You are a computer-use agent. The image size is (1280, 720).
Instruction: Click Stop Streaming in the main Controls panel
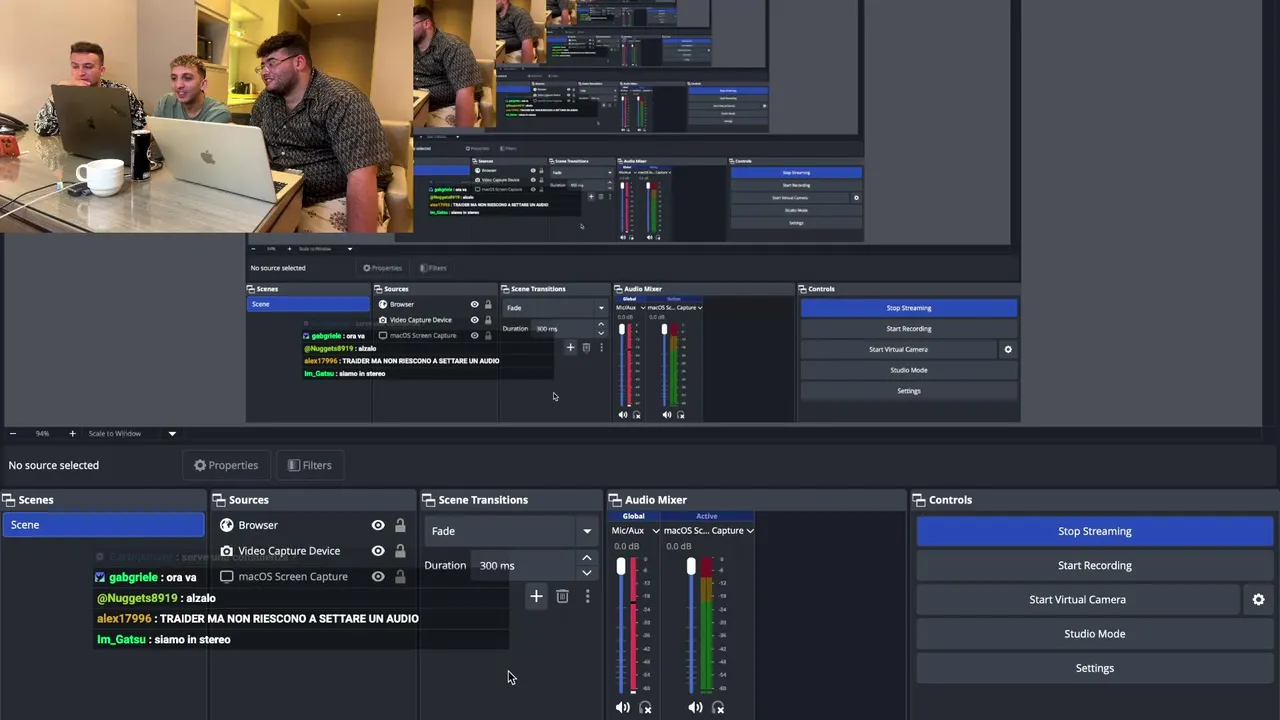[x=1094, y=531]
